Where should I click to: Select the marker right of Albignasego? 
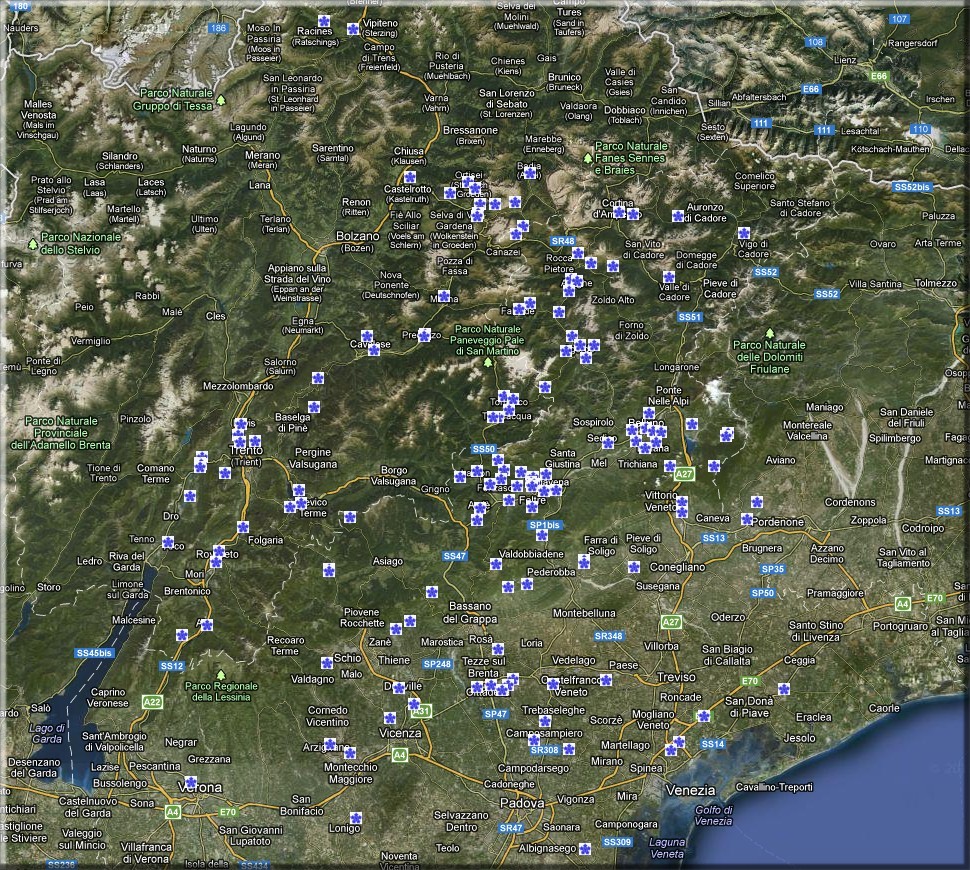[585, 848]
